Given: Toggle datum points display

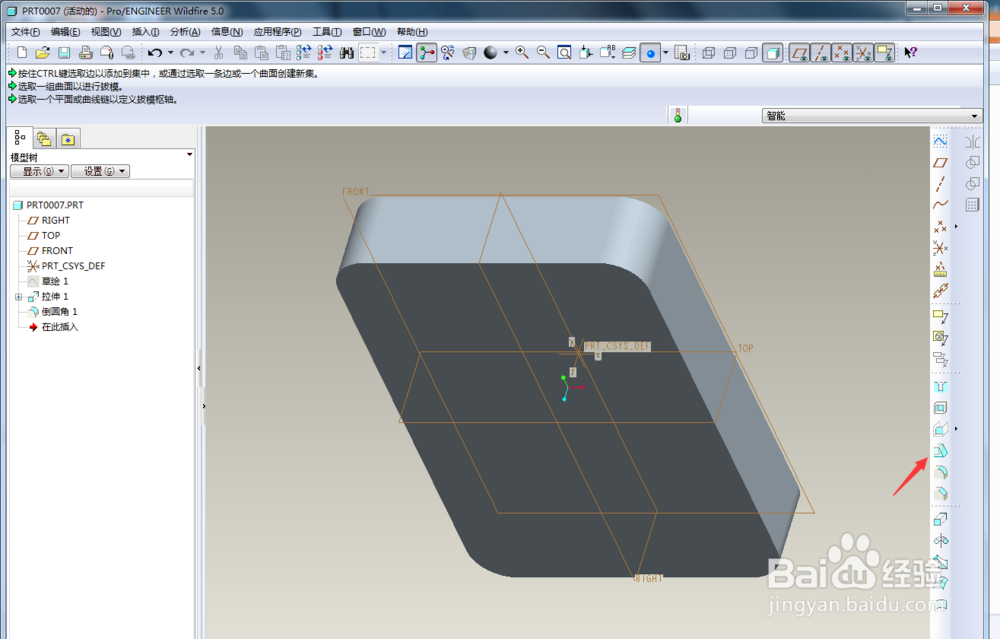Looking at the screenshot, I should tap(842, 53).
